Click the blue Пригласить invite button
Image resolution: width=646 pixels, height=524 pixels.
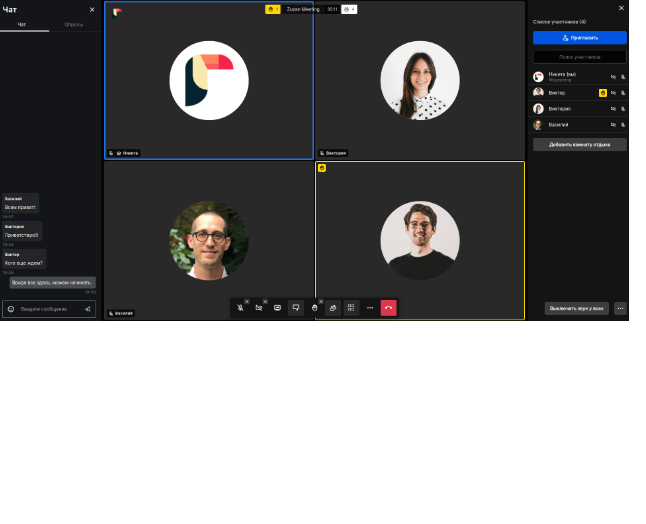[x=580, y=38]
